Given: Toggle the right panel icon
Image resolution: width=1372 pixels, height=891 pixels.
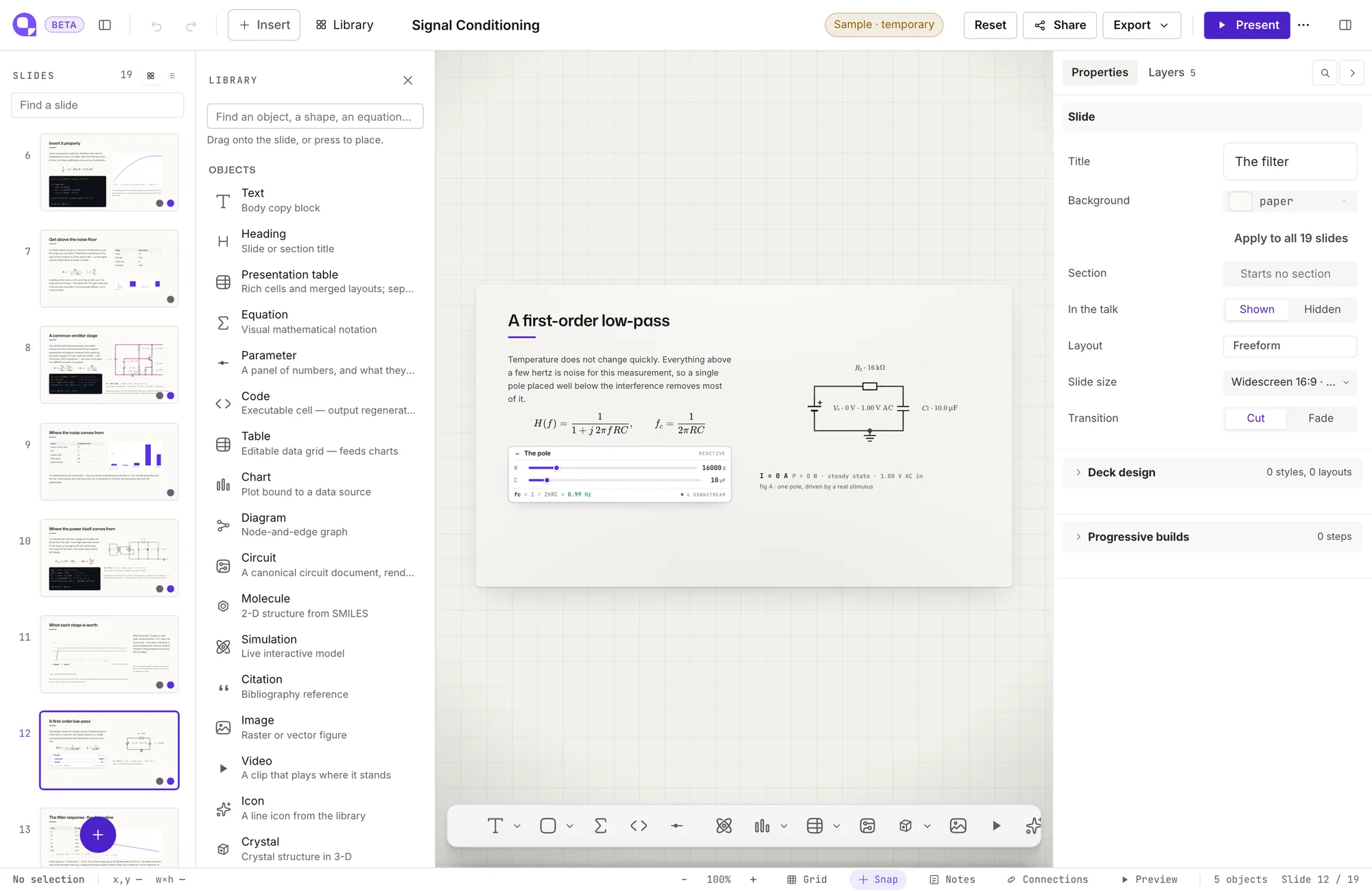Looking at the screenshot, I should [x=1345, y=25].
